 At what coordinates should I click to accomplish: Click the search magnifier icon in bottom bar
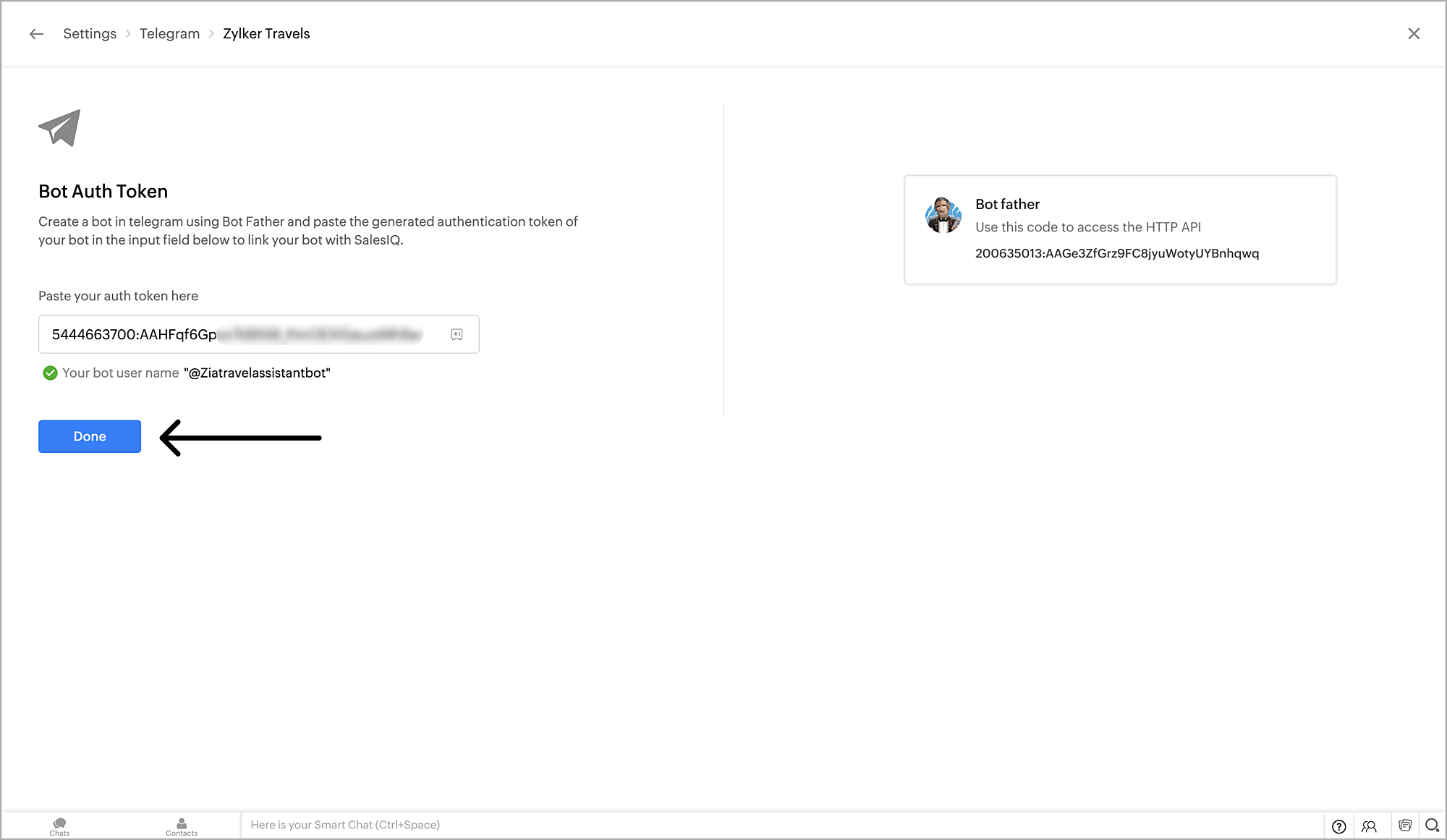(1432, 826)
